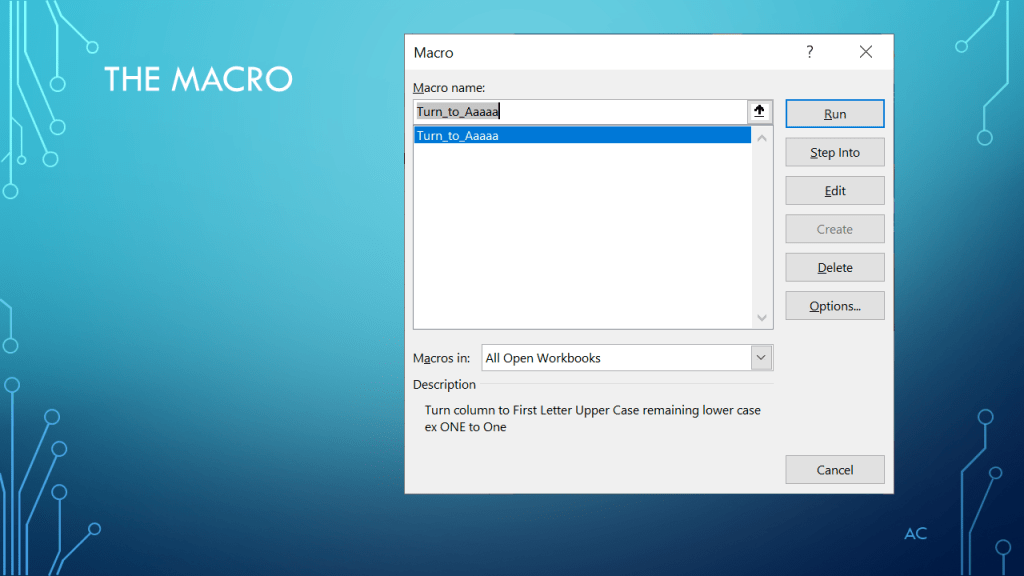Click the Macro dialog title bar
The height and width of the screenshot is (576, 1024).
600,52
